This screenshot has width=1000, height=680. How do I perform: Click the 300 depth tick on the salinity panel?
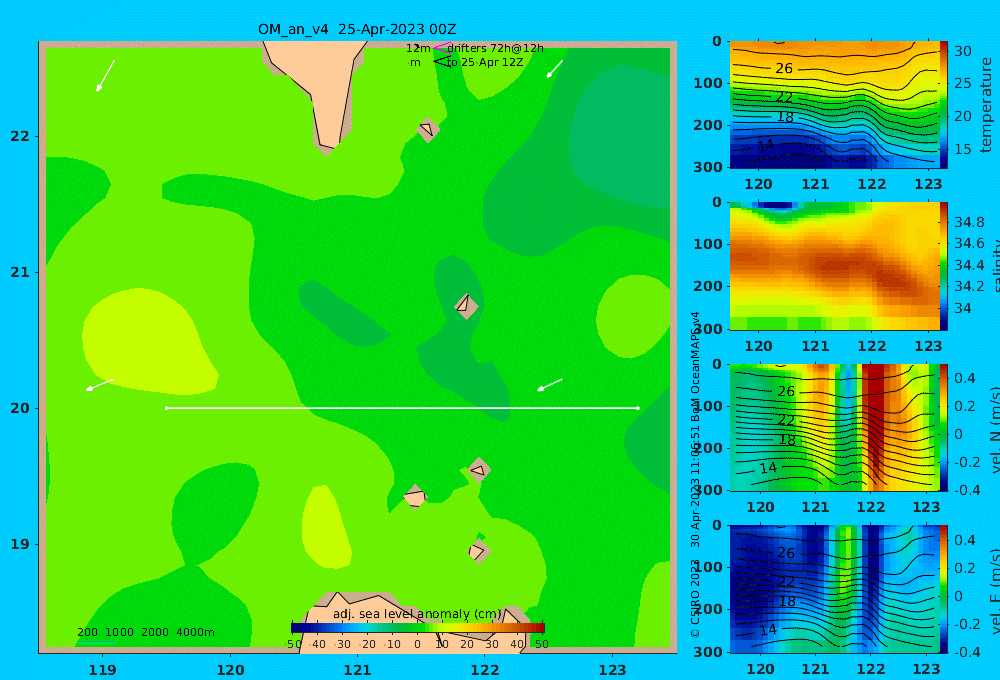click(x=707, y=329)
